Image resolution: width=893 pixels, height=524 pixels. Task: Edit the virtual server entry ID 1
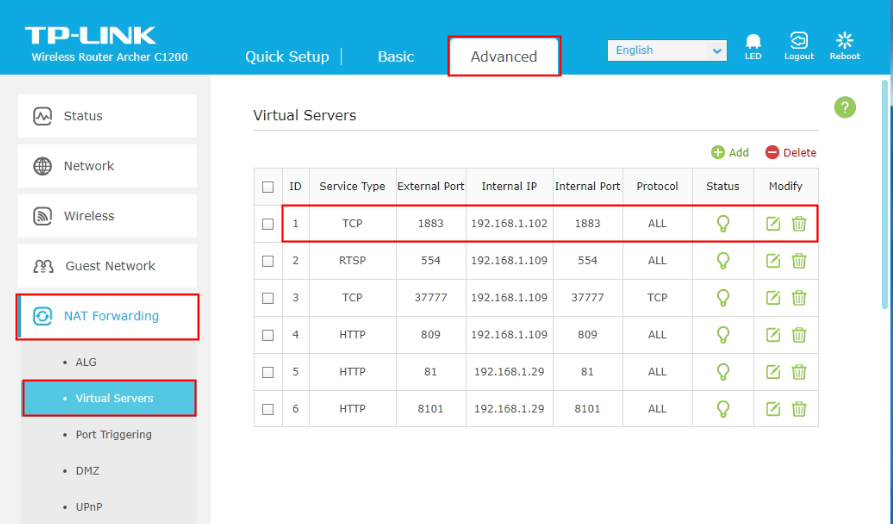click(x=773, y=224)
